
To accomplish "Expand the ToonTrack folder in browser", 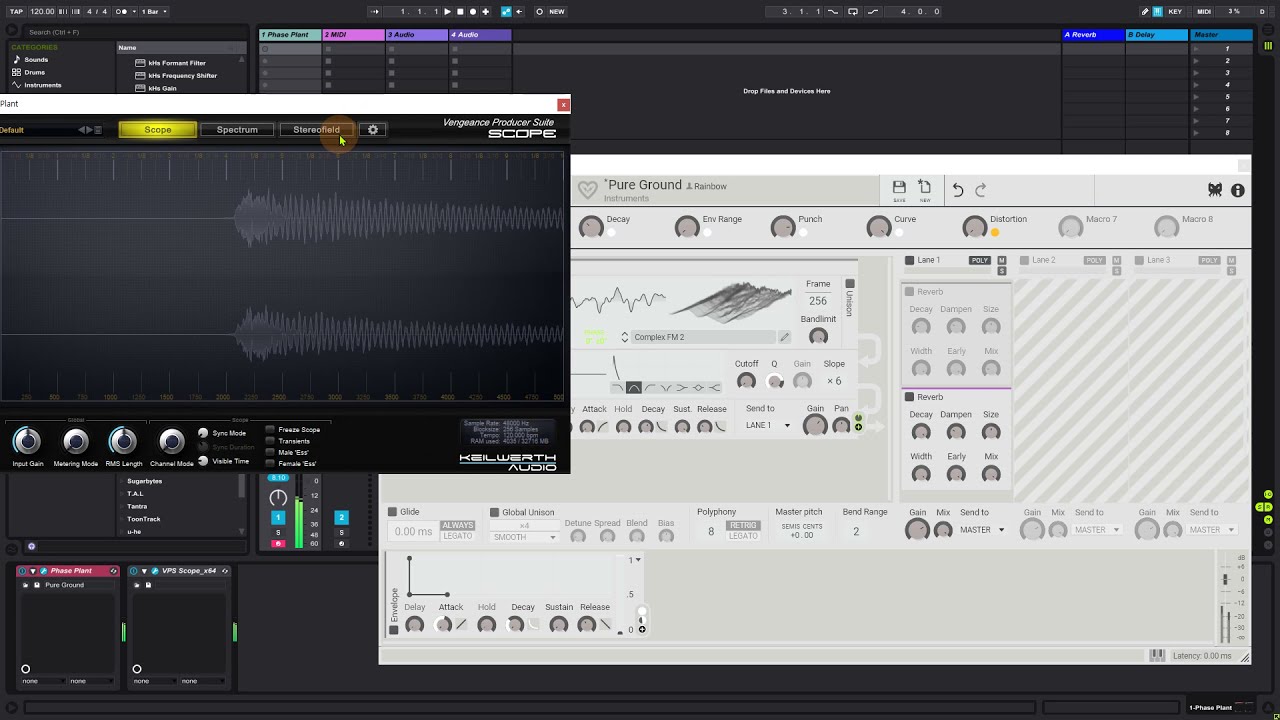I will (122, 519).
